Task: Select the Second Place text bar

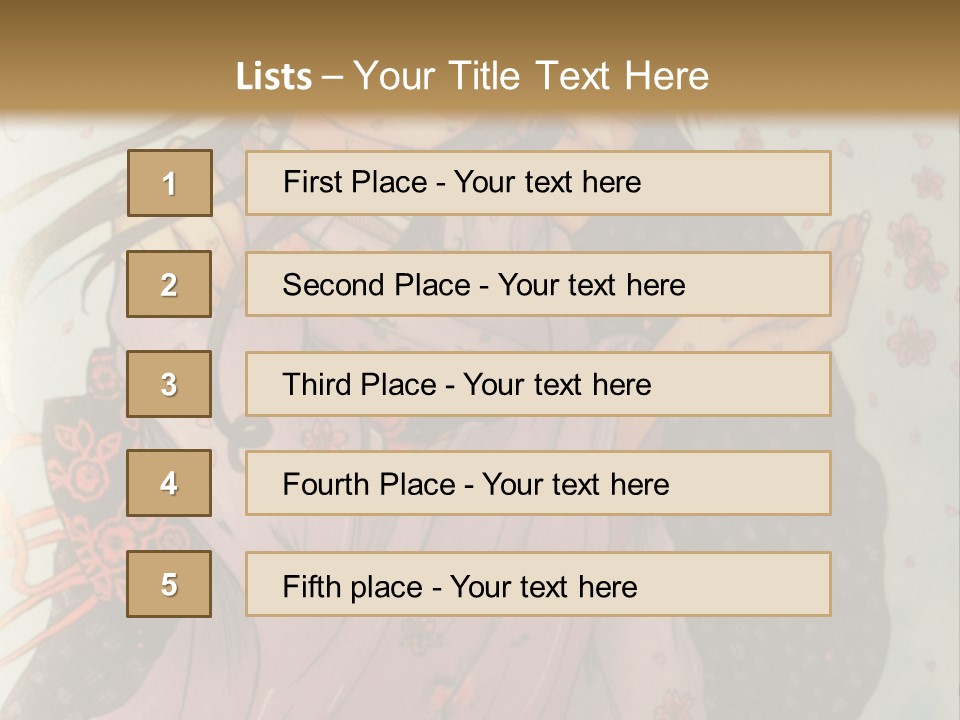Action: (538, 284)
